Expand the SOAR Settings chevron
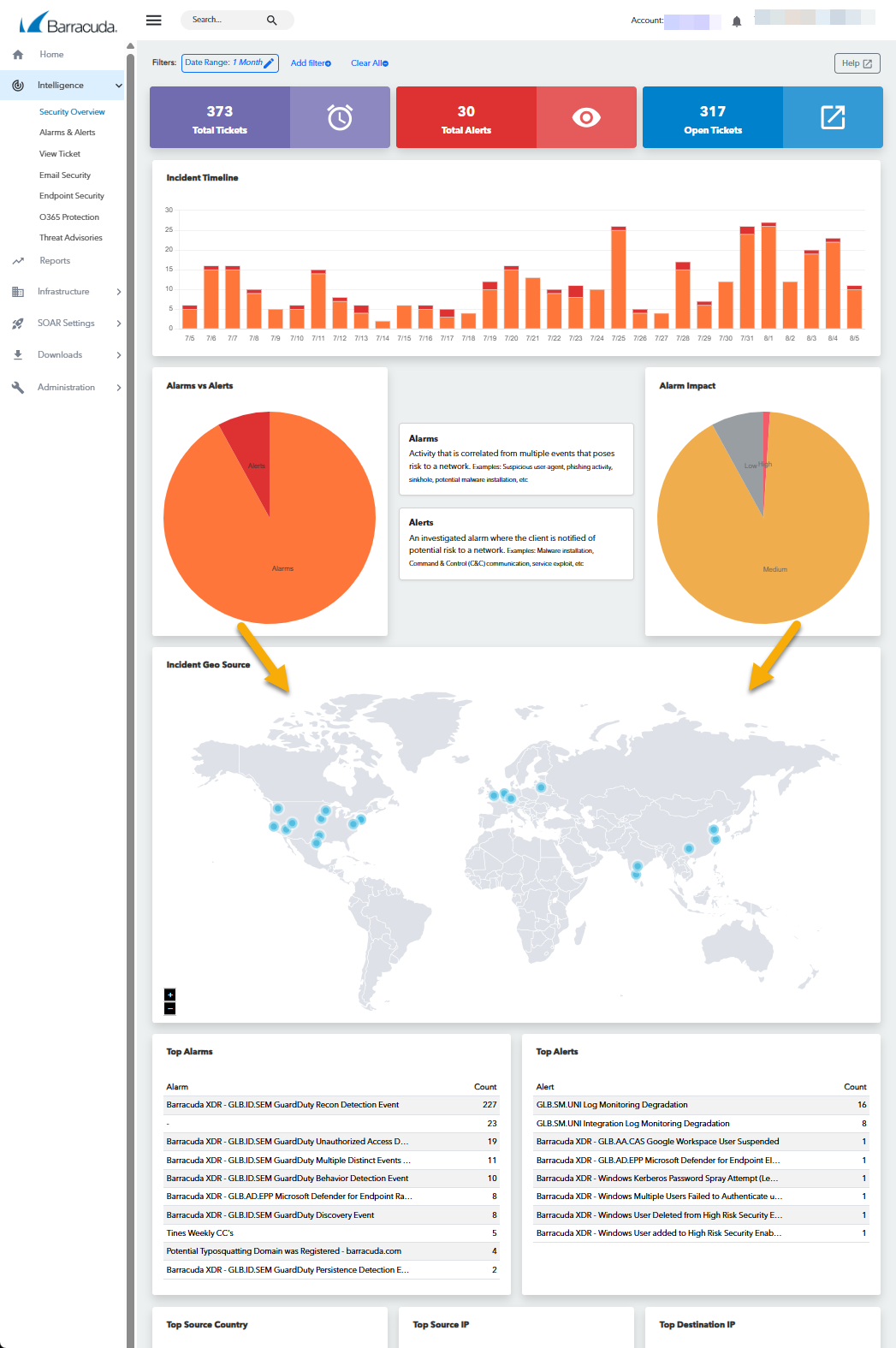Screen dimensions: 896x1348 pos(119,324)
